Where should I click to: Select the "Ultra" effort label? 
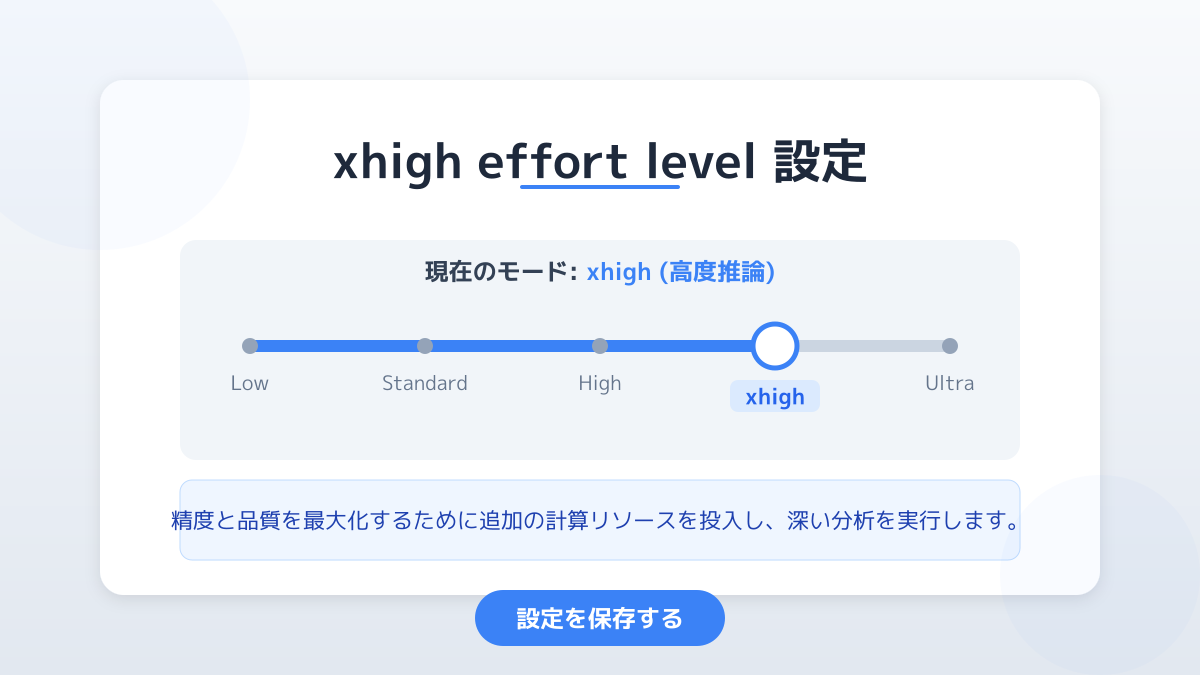[x=950, y=383]
